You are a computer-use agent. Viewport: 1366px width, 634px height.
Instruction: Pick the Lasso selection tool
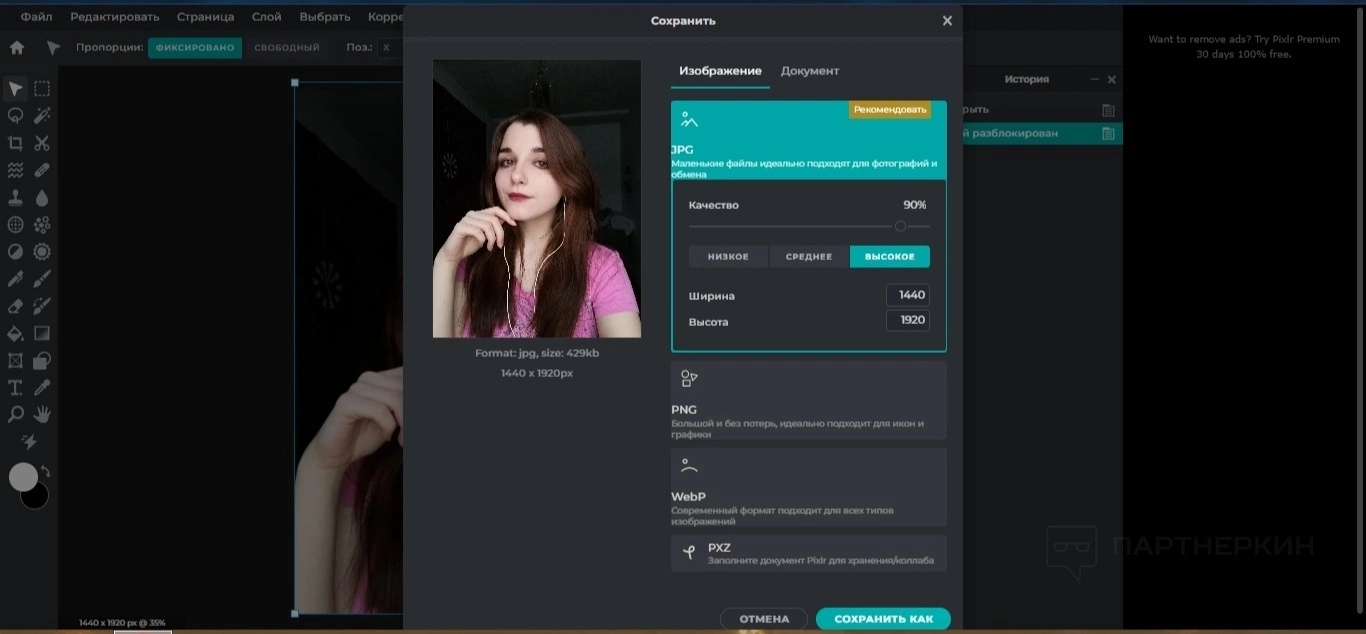[x=16, y=116]
